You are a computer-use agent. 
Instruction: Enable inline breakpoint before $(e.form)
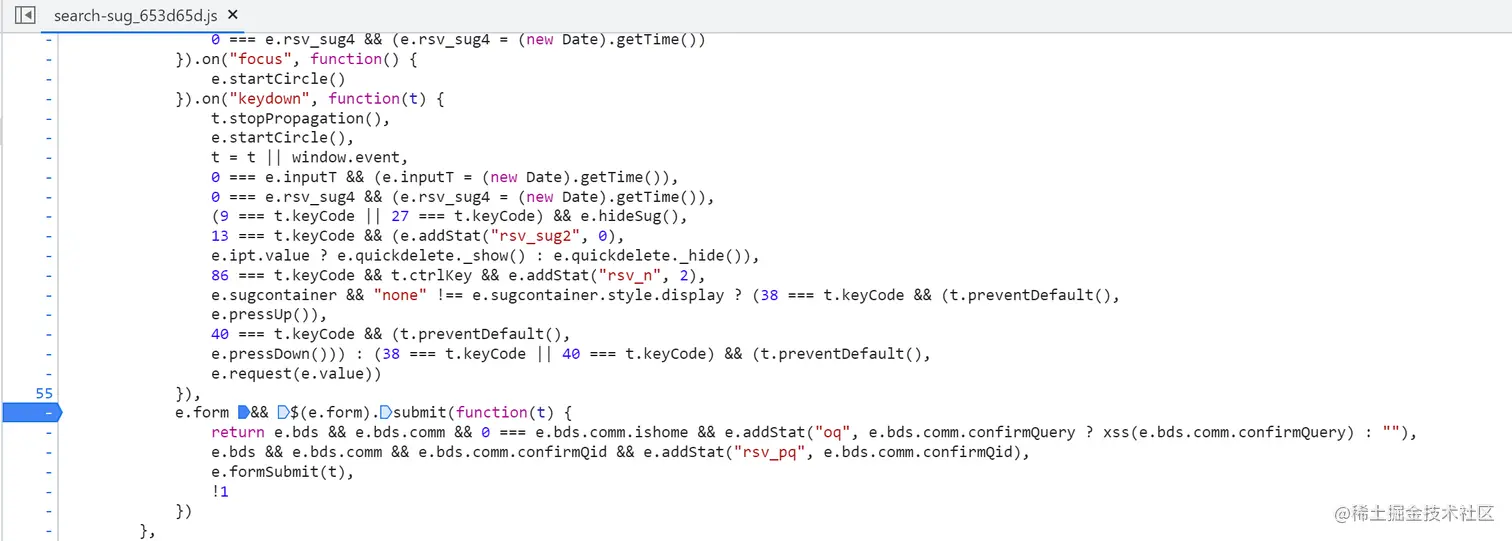tap(283, 412)
